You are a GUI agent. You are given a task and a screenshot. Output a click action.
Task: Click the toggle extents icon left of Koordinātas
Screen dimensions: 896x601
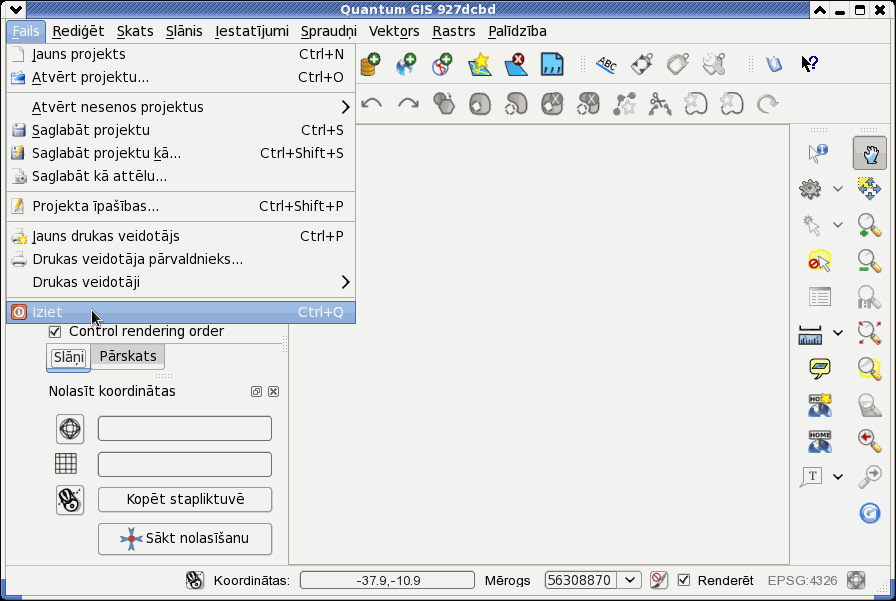point(194,580)
